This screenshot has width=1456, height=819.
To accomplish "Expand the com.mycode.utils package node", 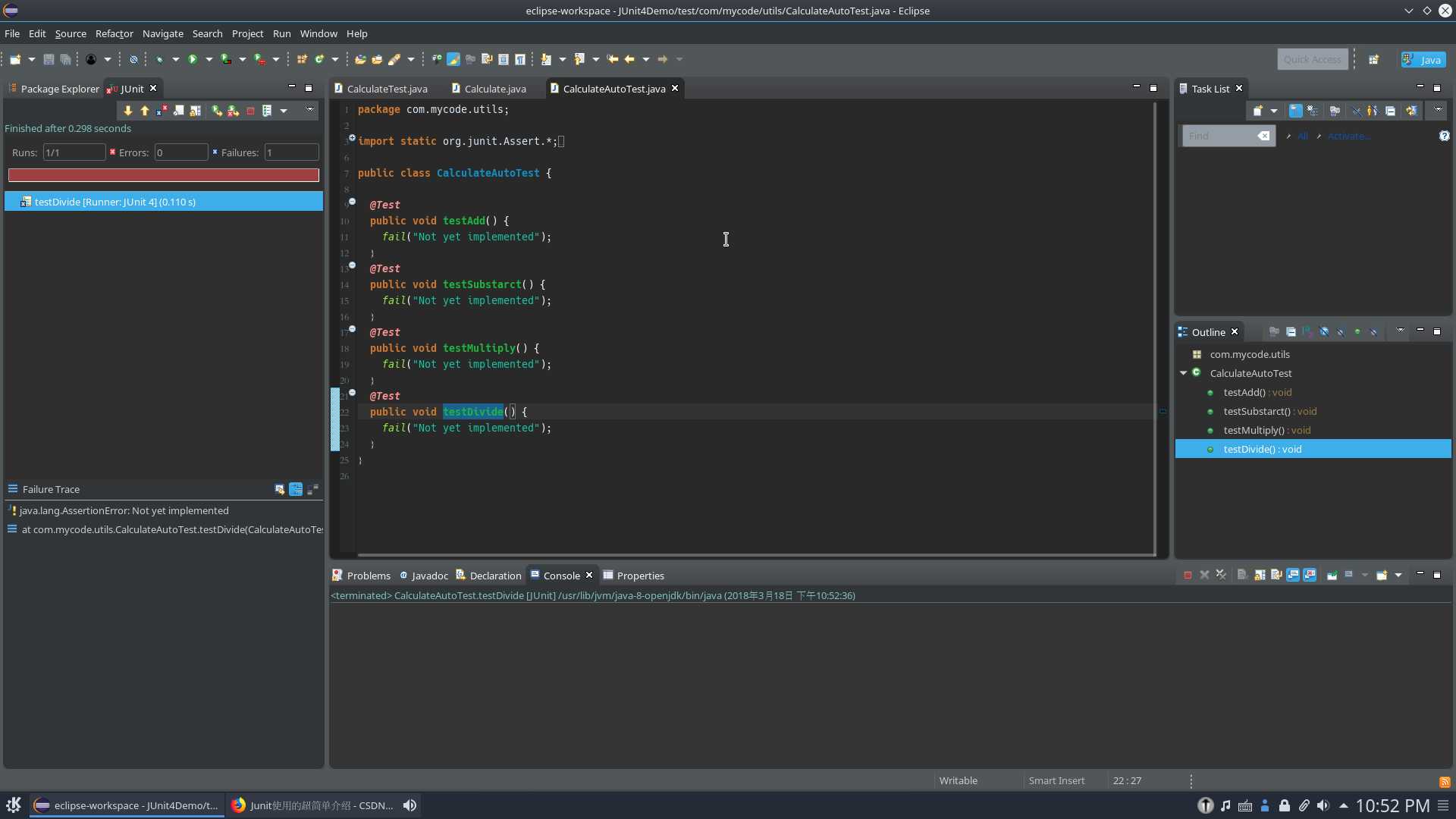I will (x=1249, y=354).
